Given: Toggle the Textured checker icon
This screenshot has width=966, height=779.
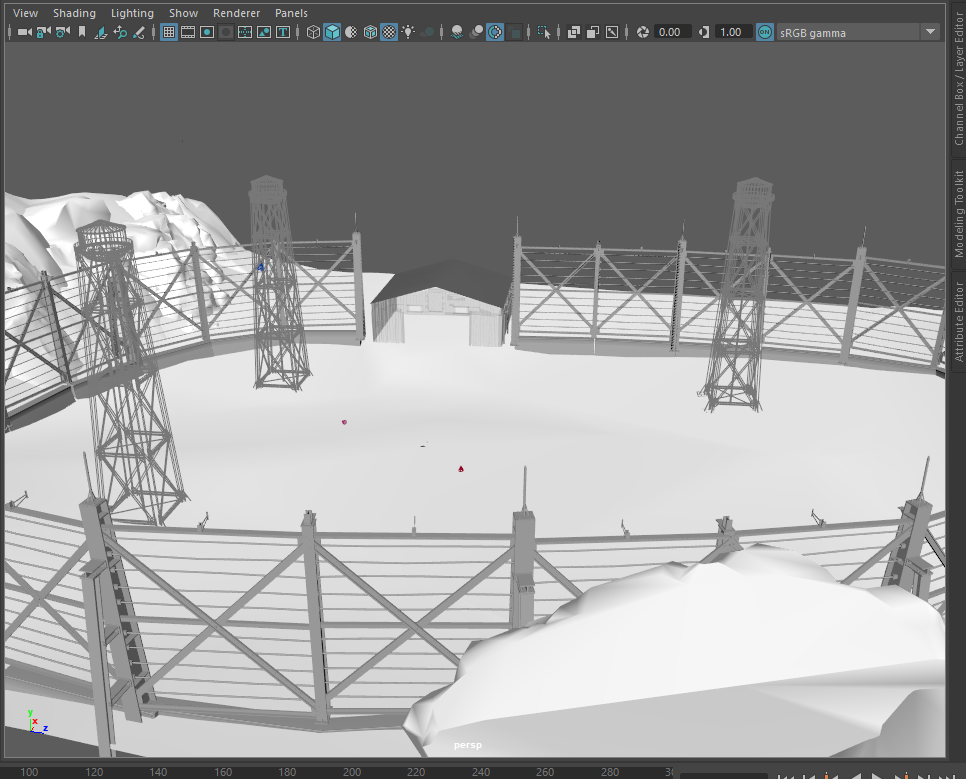Looking at the screenshot, I should point(389,32).
